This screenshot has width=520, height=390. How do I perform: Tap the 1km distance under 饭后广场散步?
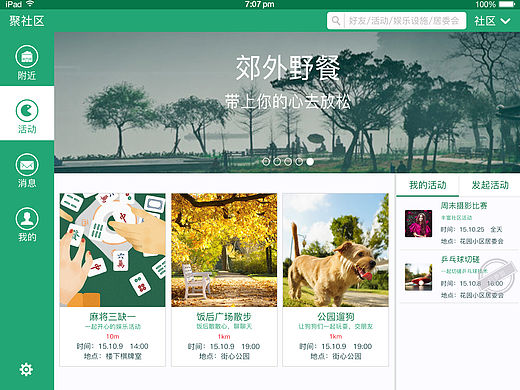224,336
